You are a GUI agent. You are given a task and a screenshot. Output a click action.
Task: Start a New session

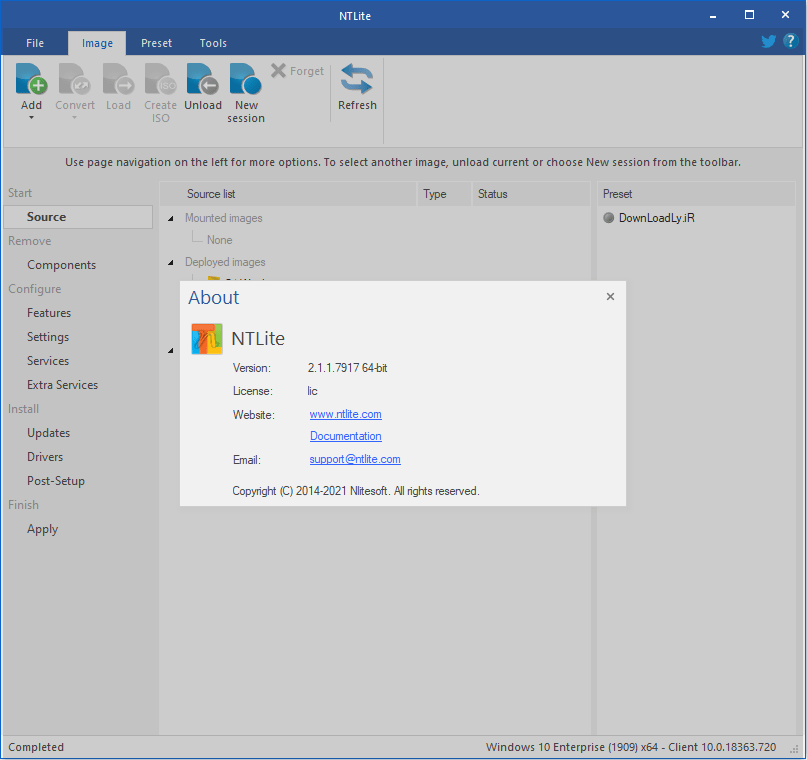tap(245, 88)
